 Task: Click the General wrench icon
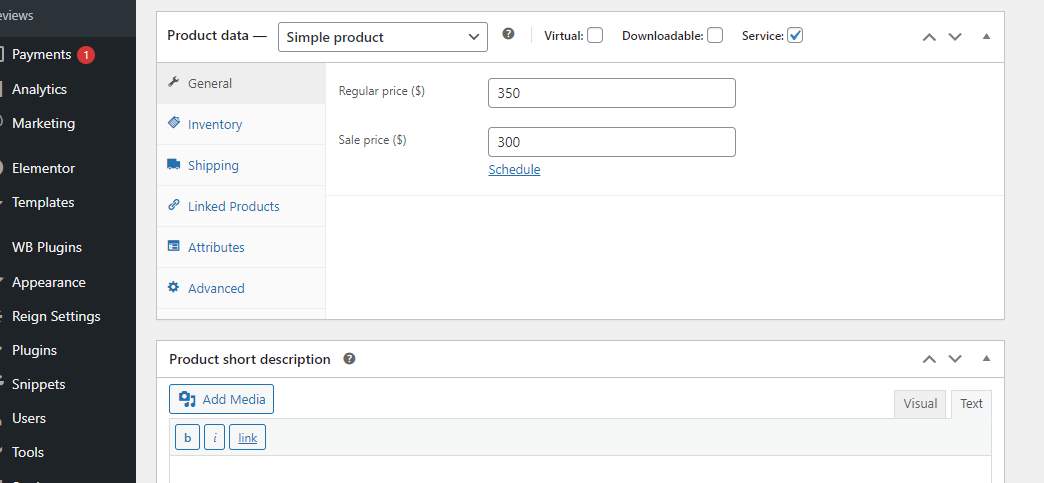pos(173,83)
